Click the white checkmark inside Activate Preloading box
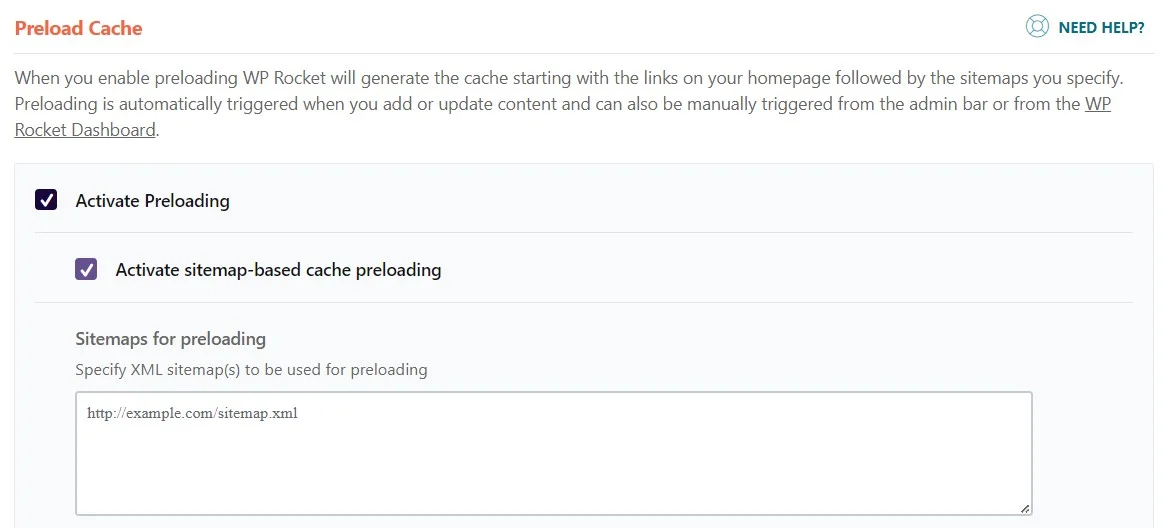Screen dimensions: 1167x528 click(x=46, y=200)
